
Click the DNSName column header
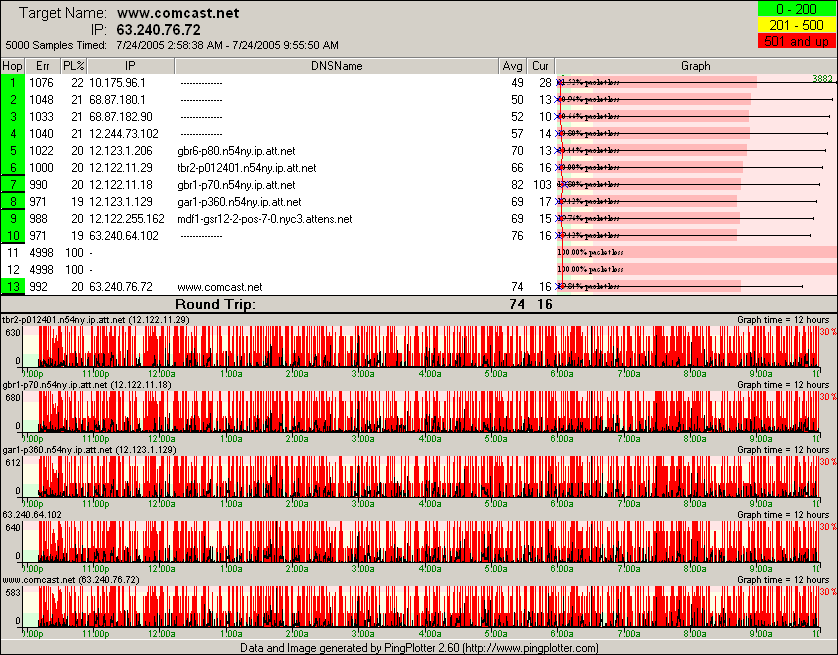(x=336, y=66)
